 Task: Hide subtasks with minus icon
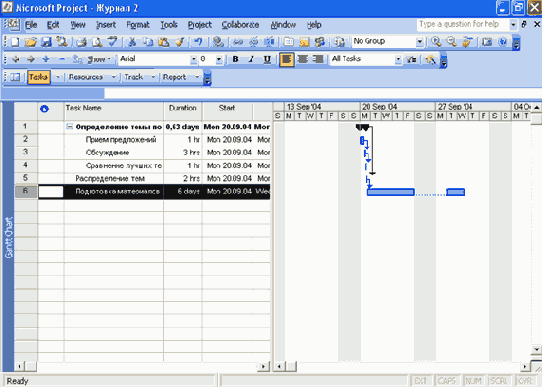[x=62, y=59]
